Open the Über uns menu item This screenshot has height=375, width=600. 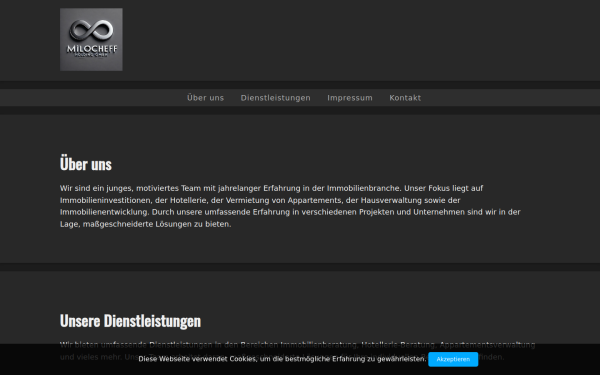tap(205, 98)
